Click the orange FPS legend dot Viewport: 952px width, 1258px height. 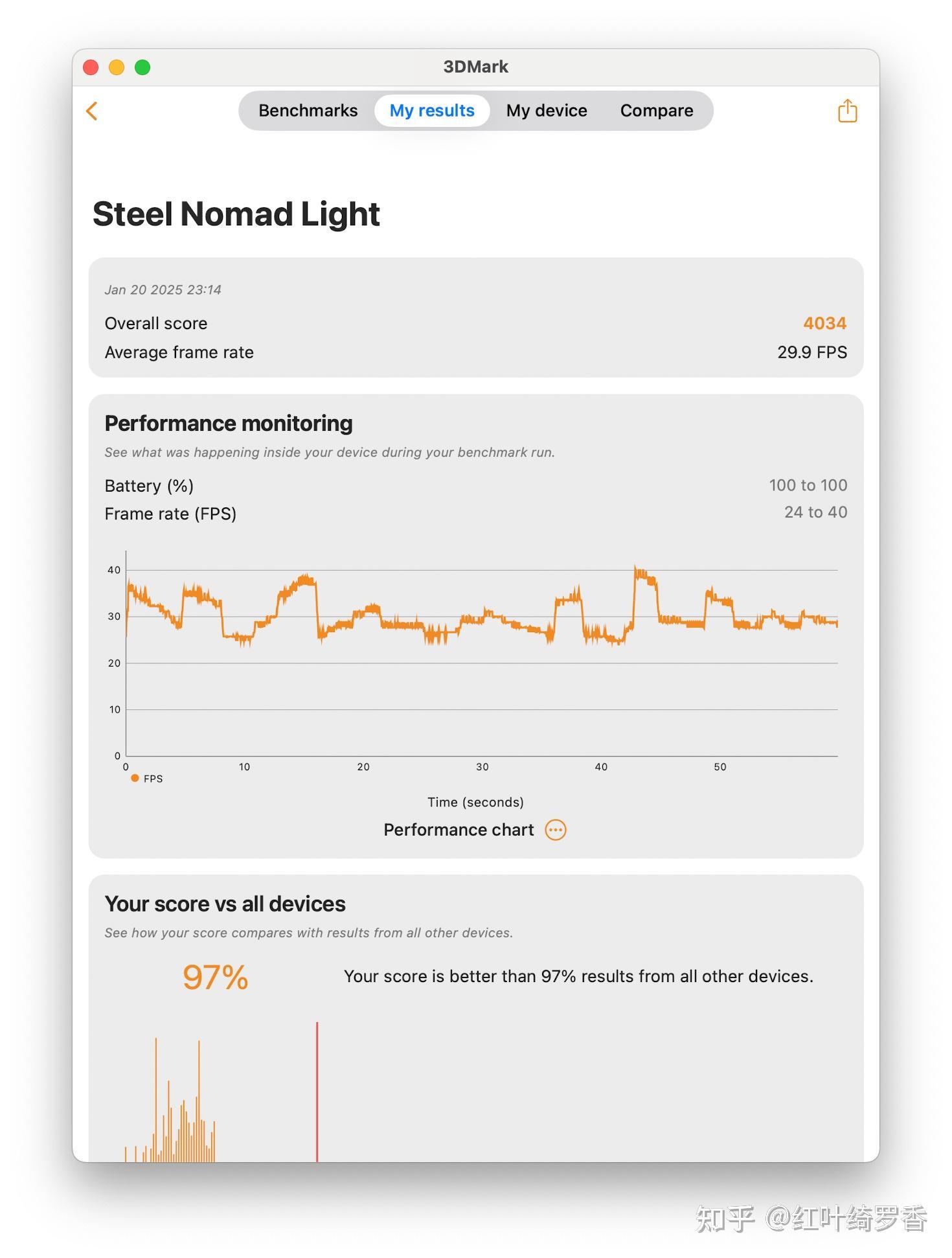[135, 778]
